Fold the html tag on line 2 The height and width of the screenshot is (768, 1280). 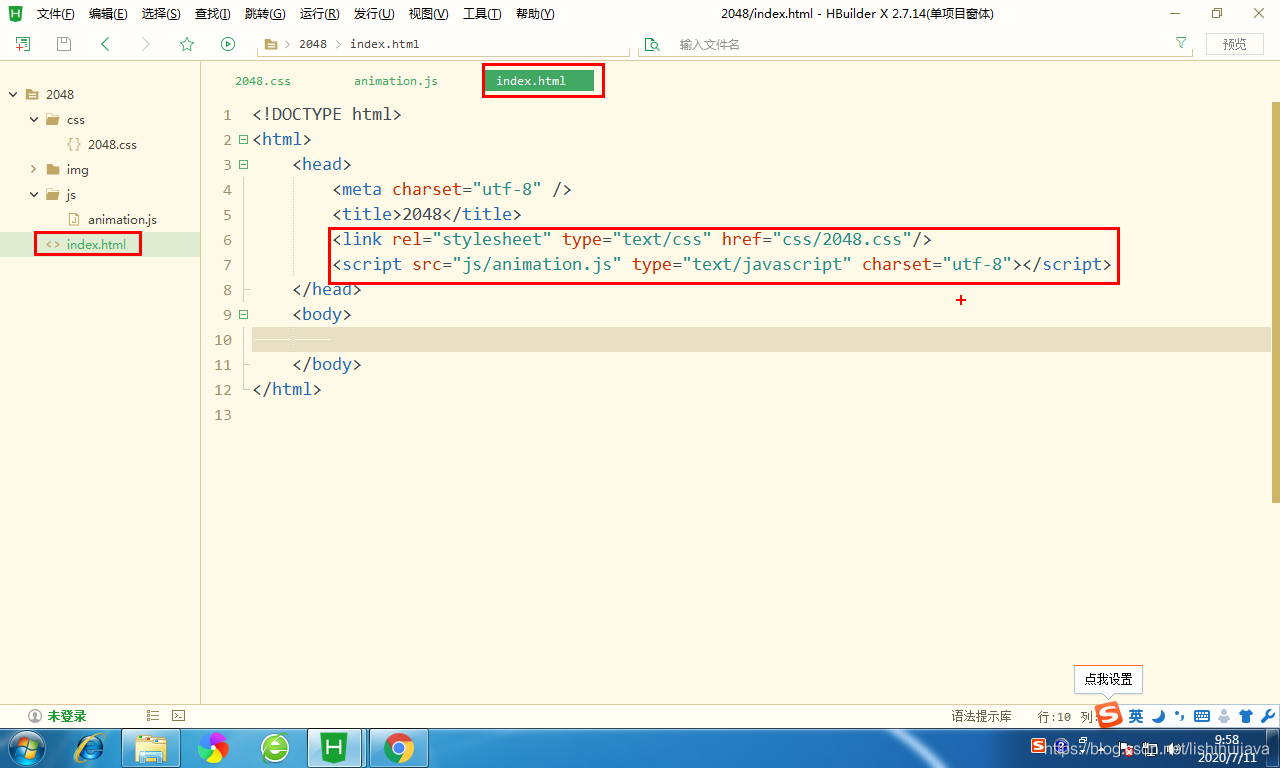coord(243,140)
